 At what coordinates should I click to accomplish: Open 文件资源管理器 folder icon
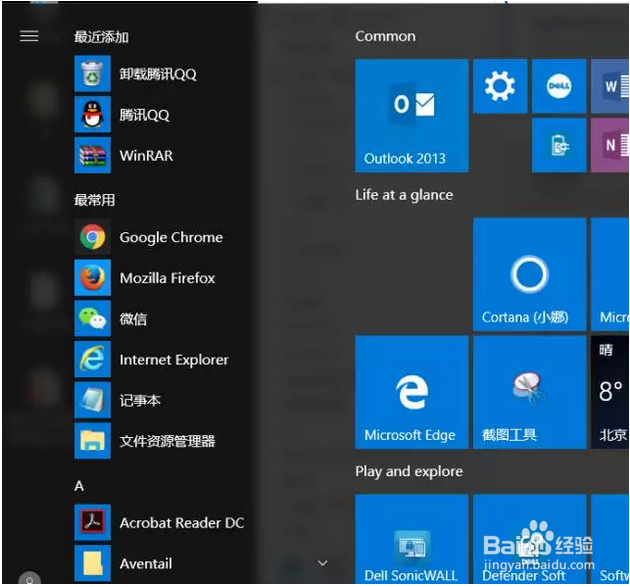(92, 440)
